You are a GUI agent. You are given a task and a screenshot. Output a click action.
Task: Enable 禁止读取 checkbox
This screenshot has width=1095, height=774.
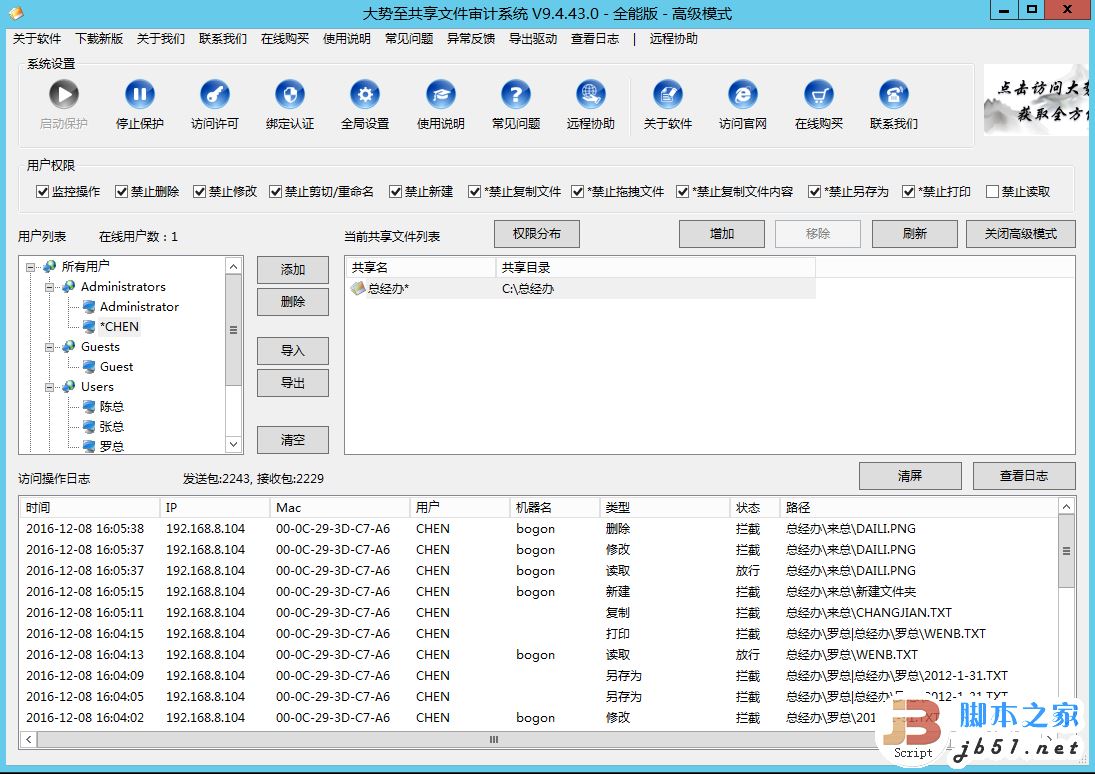click(x=992, y=191)
